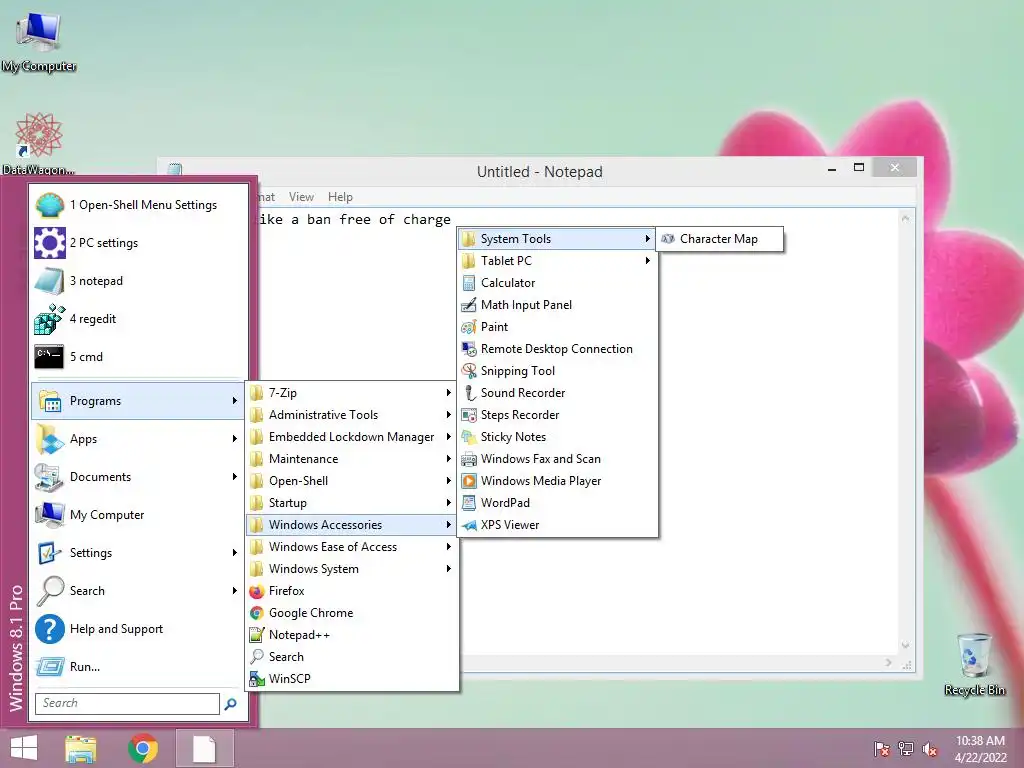Open Google Chrome from Programs menu
This screenshot has width=1024, height=768.
(x=351, y=613)
